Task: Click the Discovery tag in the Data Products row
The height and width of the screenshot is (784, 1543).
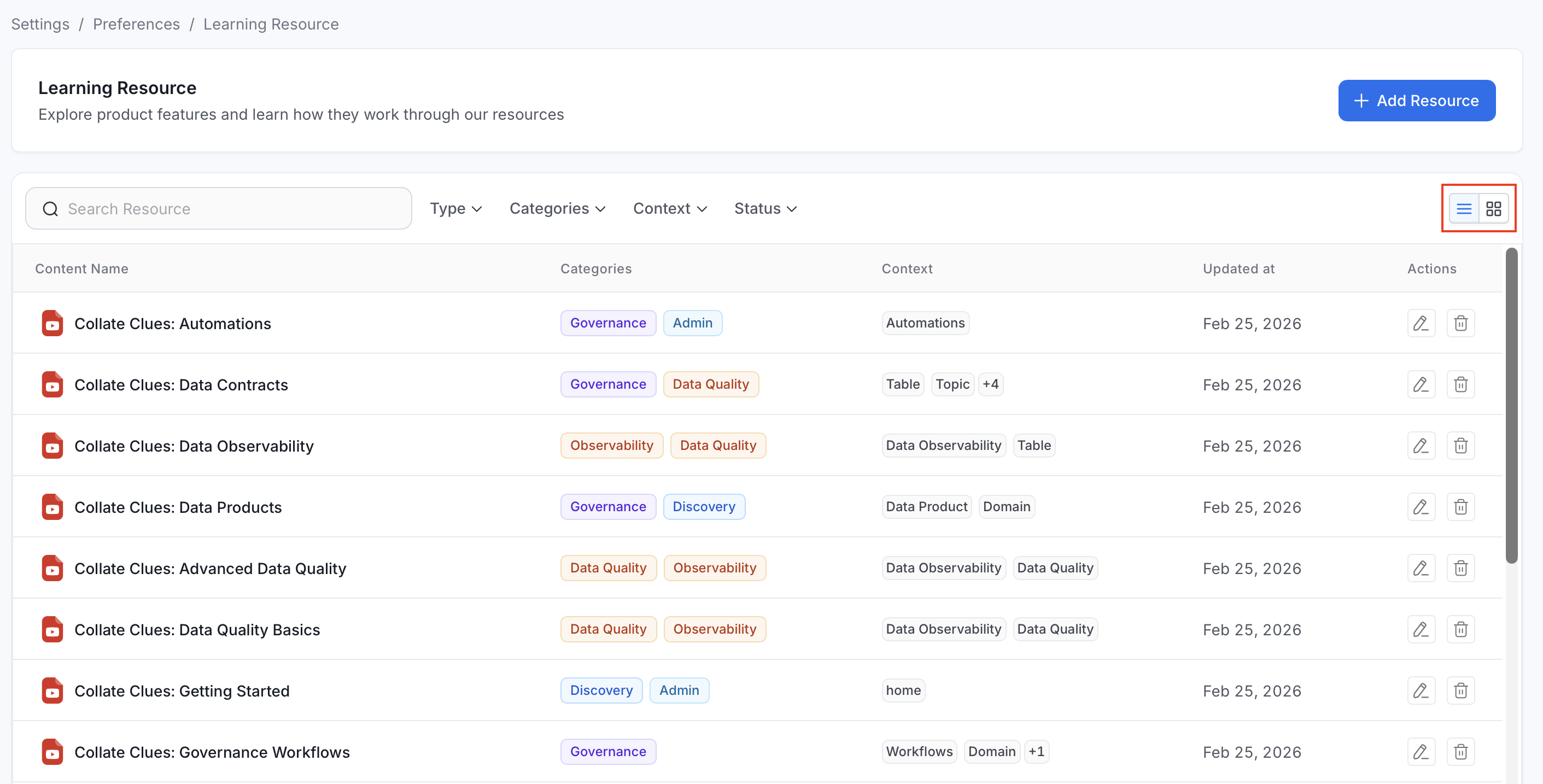Action: tap(704, 506)
